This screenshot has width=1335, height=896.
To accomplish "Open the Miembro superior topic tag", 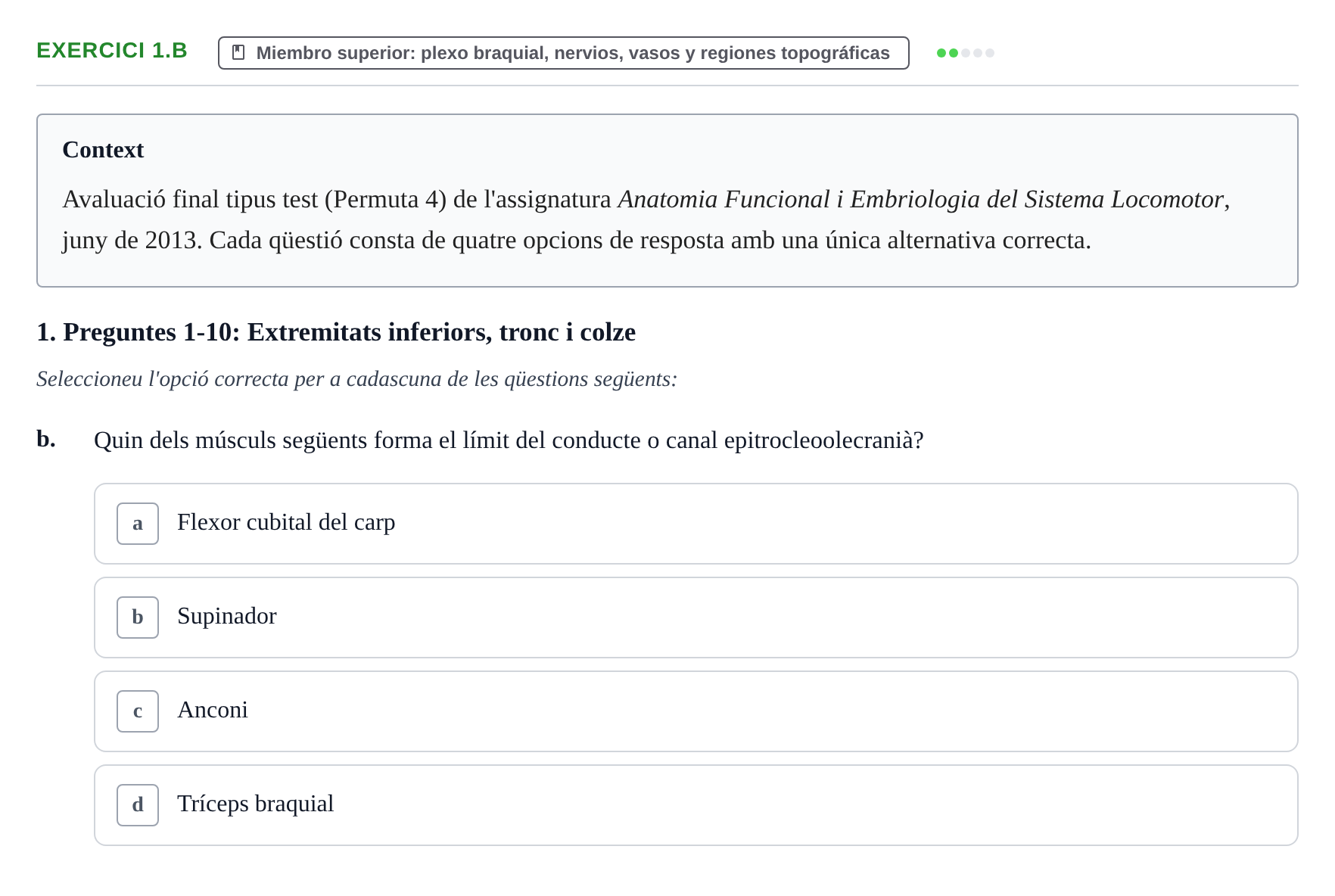I will [x=564, y=53].
